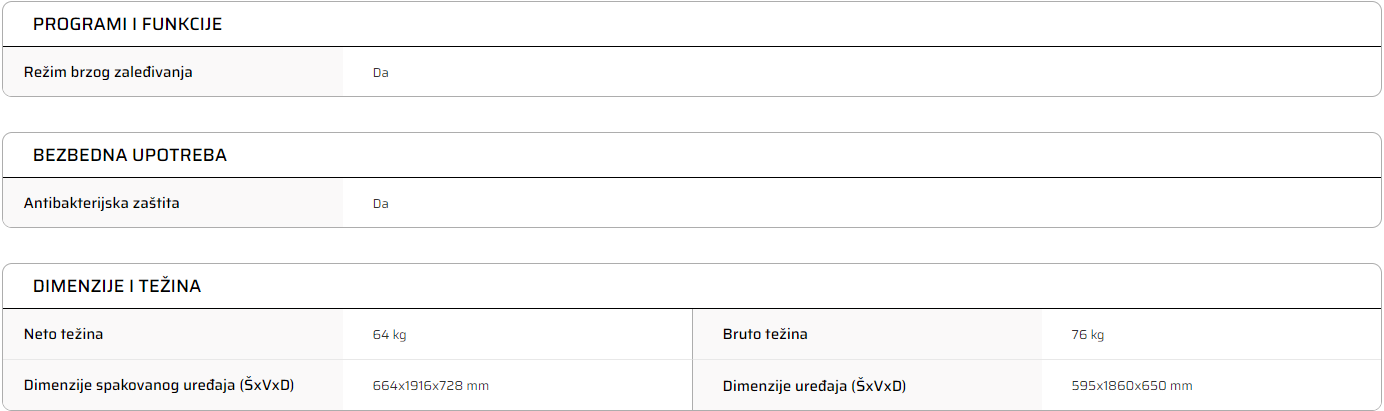The height and width of the screenshot is (411, 1384).
Task: Click (ŠxVxD) after Dimenzije uređaja
Action: pos(879,385)
